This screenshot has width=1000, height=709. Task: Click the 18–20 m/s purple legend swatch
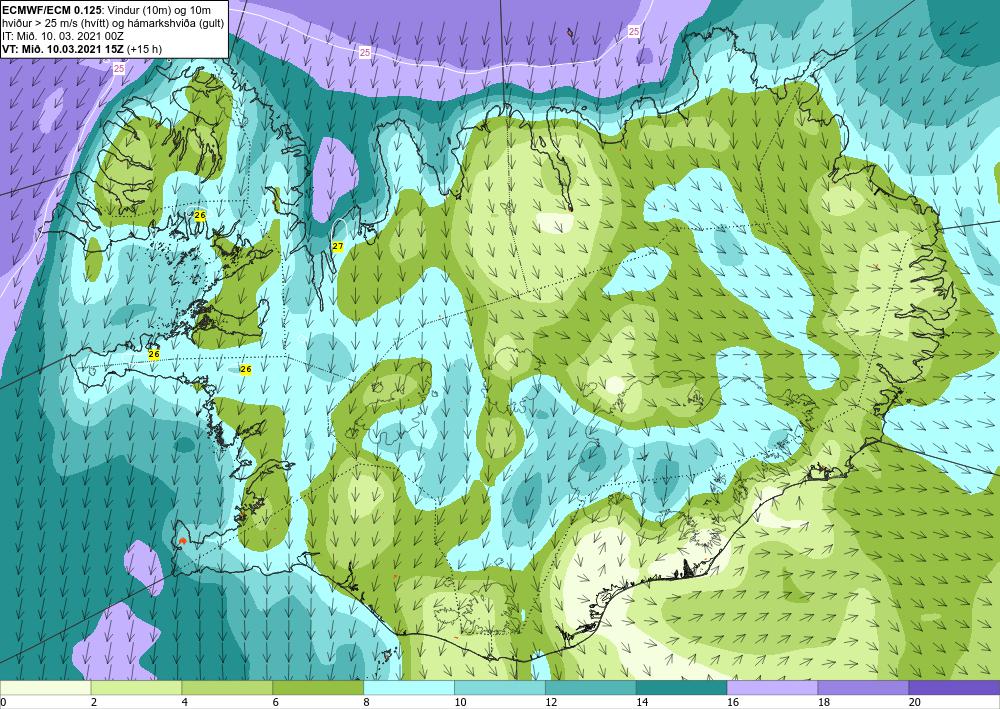(x=863, y=688)
